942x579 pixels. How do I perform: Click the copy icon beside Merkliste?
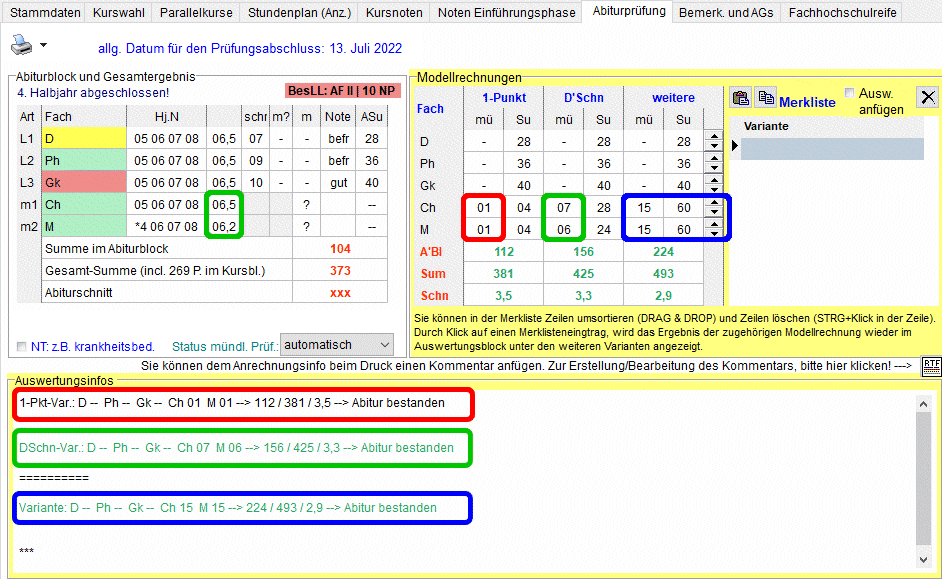(765, 98)
